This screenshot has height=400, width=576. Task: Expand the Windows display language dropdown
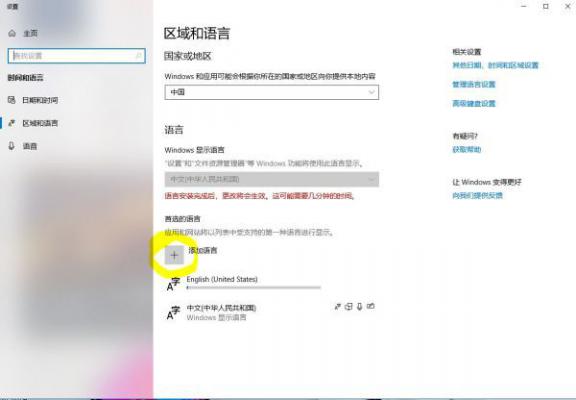coord(271,179)
